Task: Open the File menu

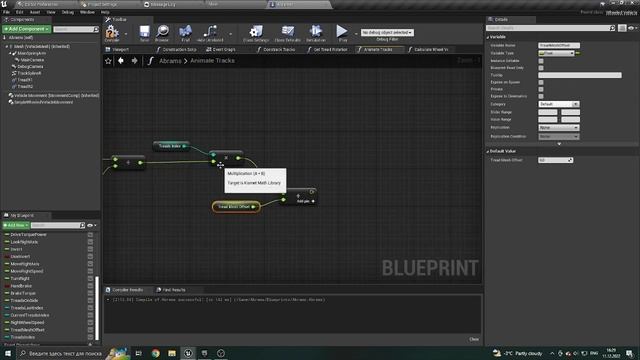Action: 6,12
